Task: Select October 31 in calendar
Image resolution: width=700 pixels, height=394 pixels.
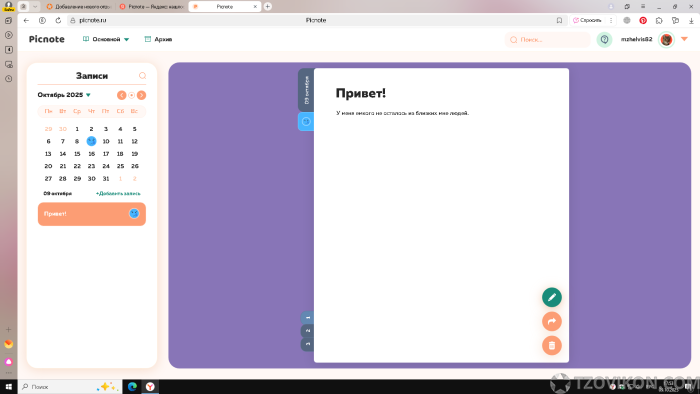Action: coord(106,178)
